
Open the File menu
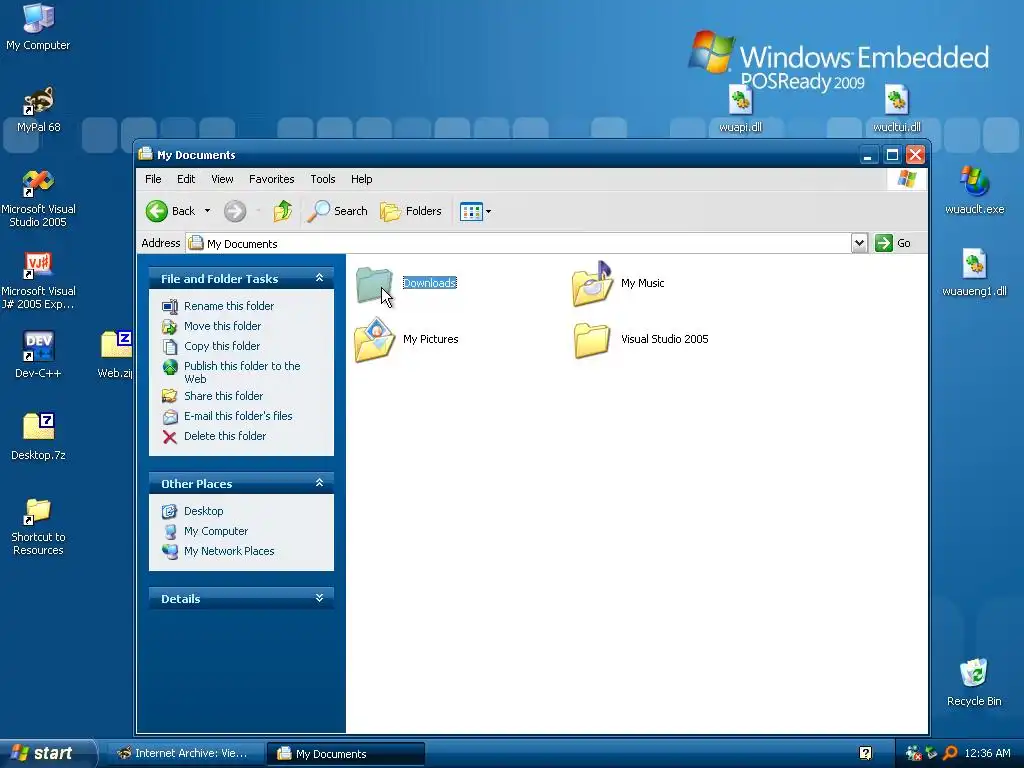[153, 179]
